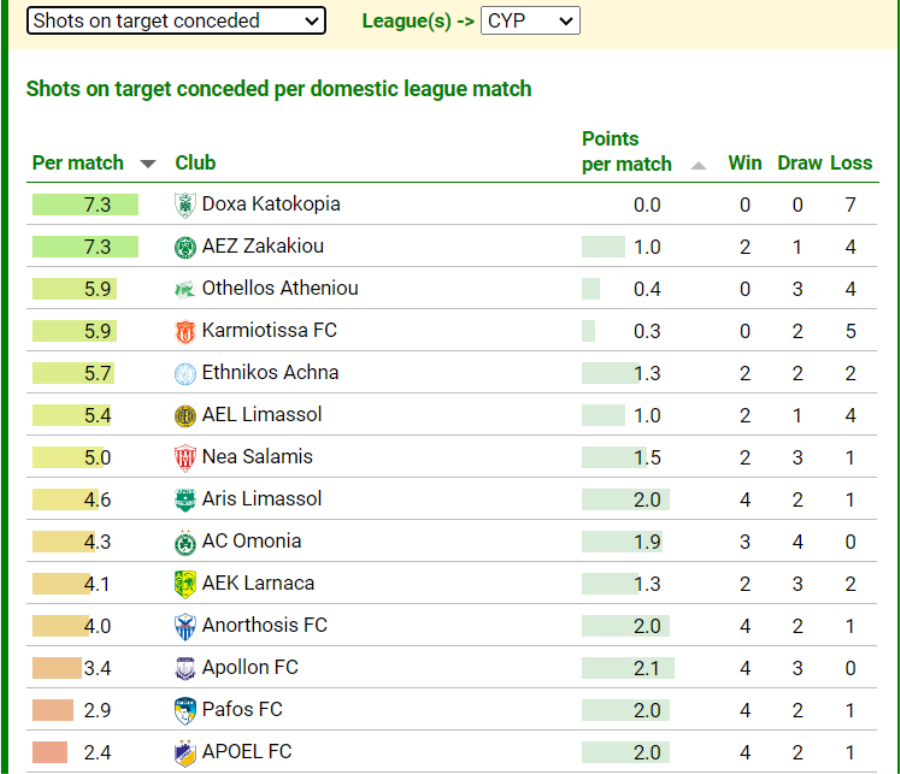Open the Anorthosis FC club link
The image size is (900, 774).
tap(264, 626)
